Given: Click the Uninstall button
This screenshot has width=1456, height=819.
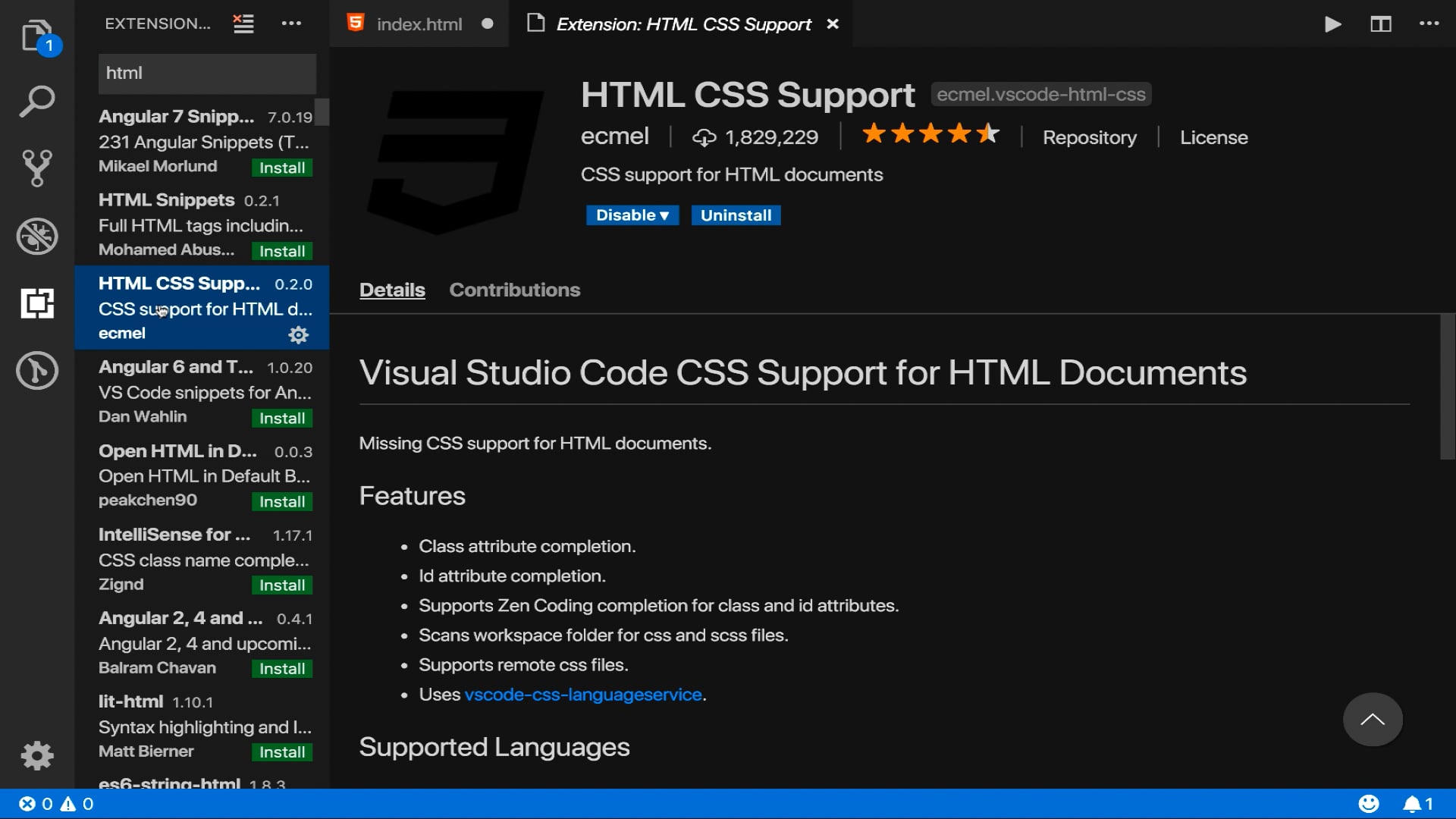Looking at the screenshot, I should [735, 215].
